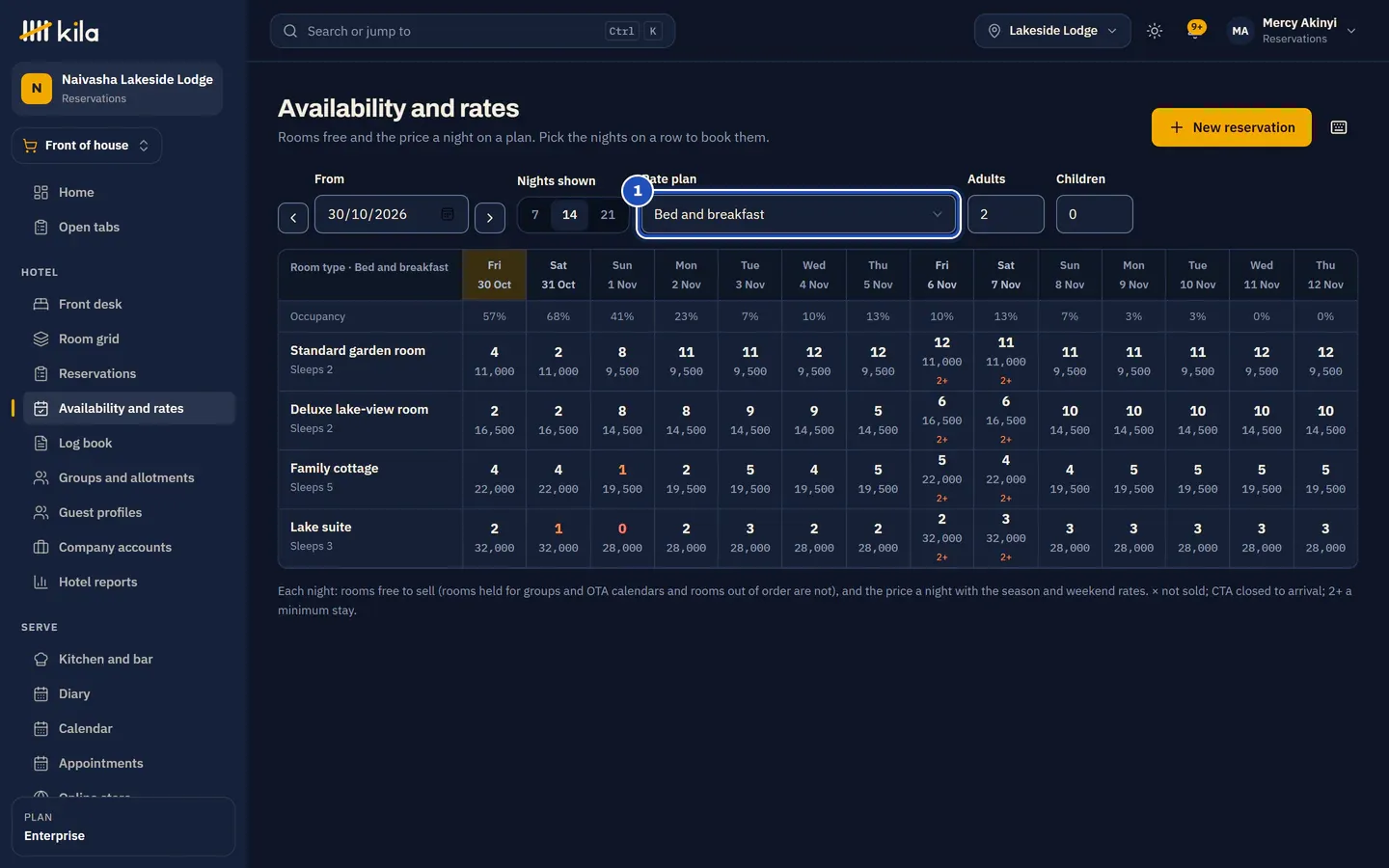The height and width of the screenshot is (868, 1389).
Task: Open the Lakeside Lodge location selector
Action: point(1052,31)
